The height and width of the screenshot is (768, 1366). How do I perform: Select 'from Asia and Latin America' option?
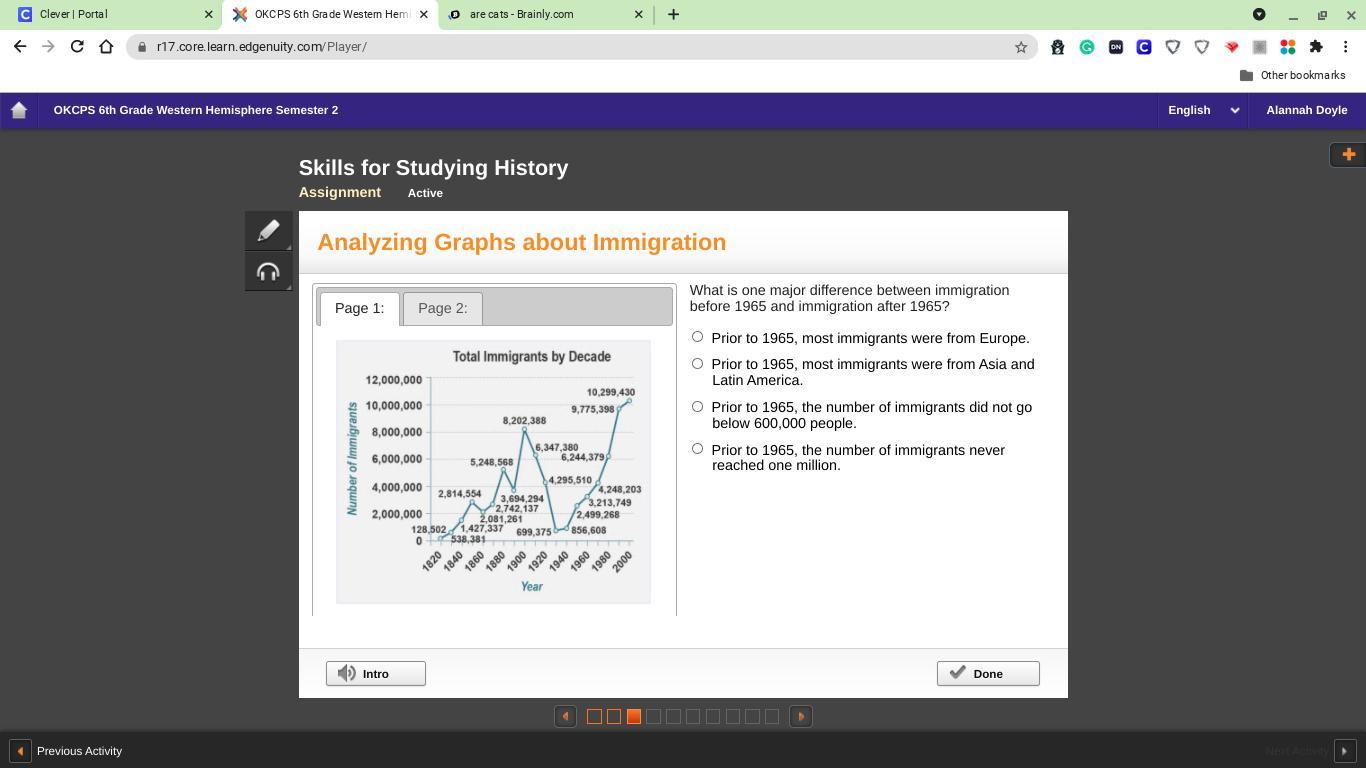coord(698,364)
